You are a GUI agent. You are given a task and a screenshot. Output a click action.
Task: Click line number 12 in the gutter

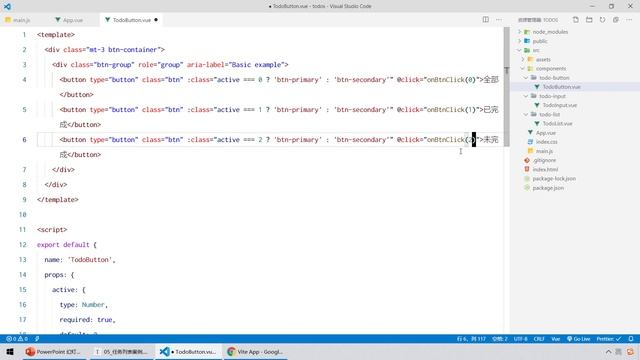(x=22, y=244)
